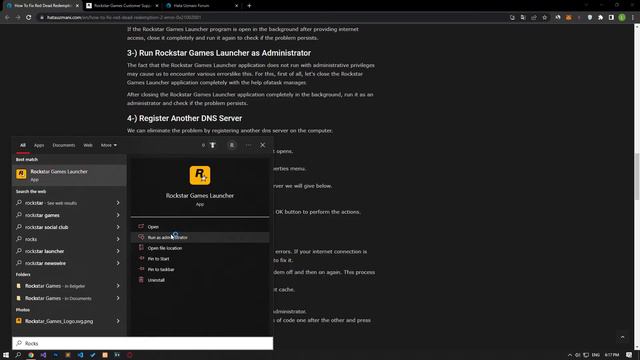Expand the 'rockstar games' suggestion arrow
Image resolution: width=640 pixels, height=360 pixels.
(118, 215)
